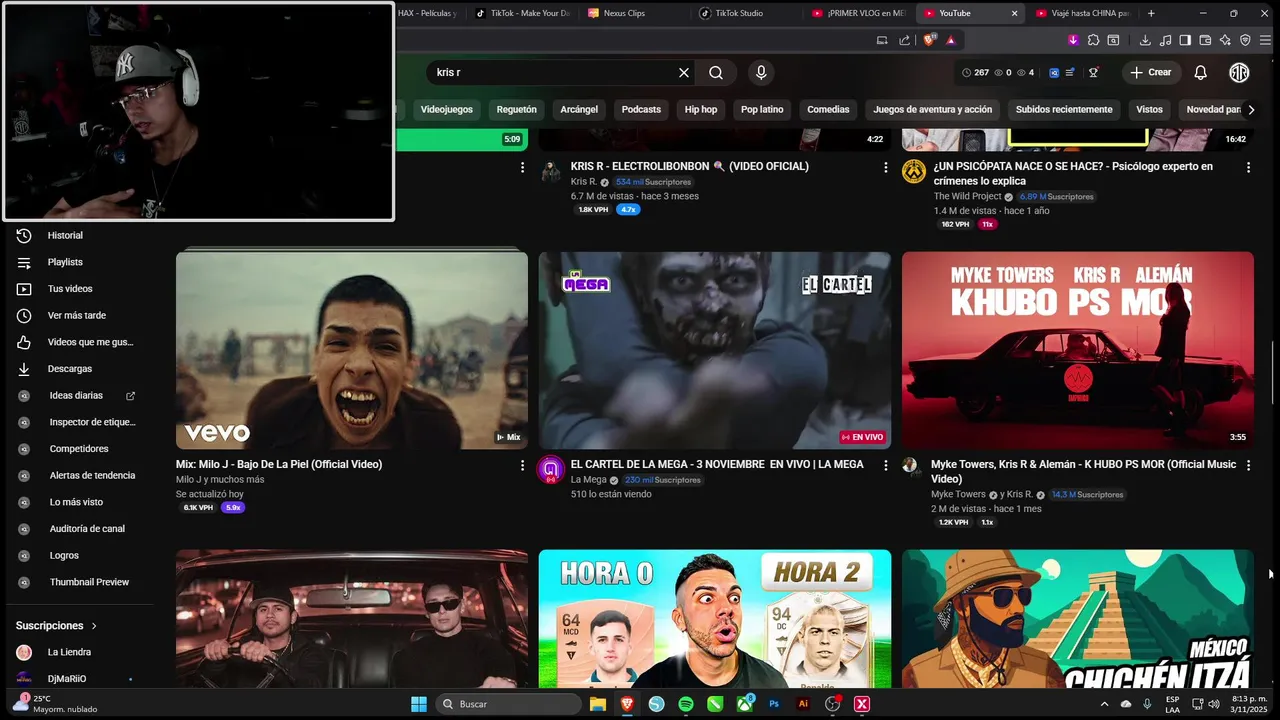This screenshot has height=720, width=1280.
Task: Open the notifications bell
Action: point(1201,72)
